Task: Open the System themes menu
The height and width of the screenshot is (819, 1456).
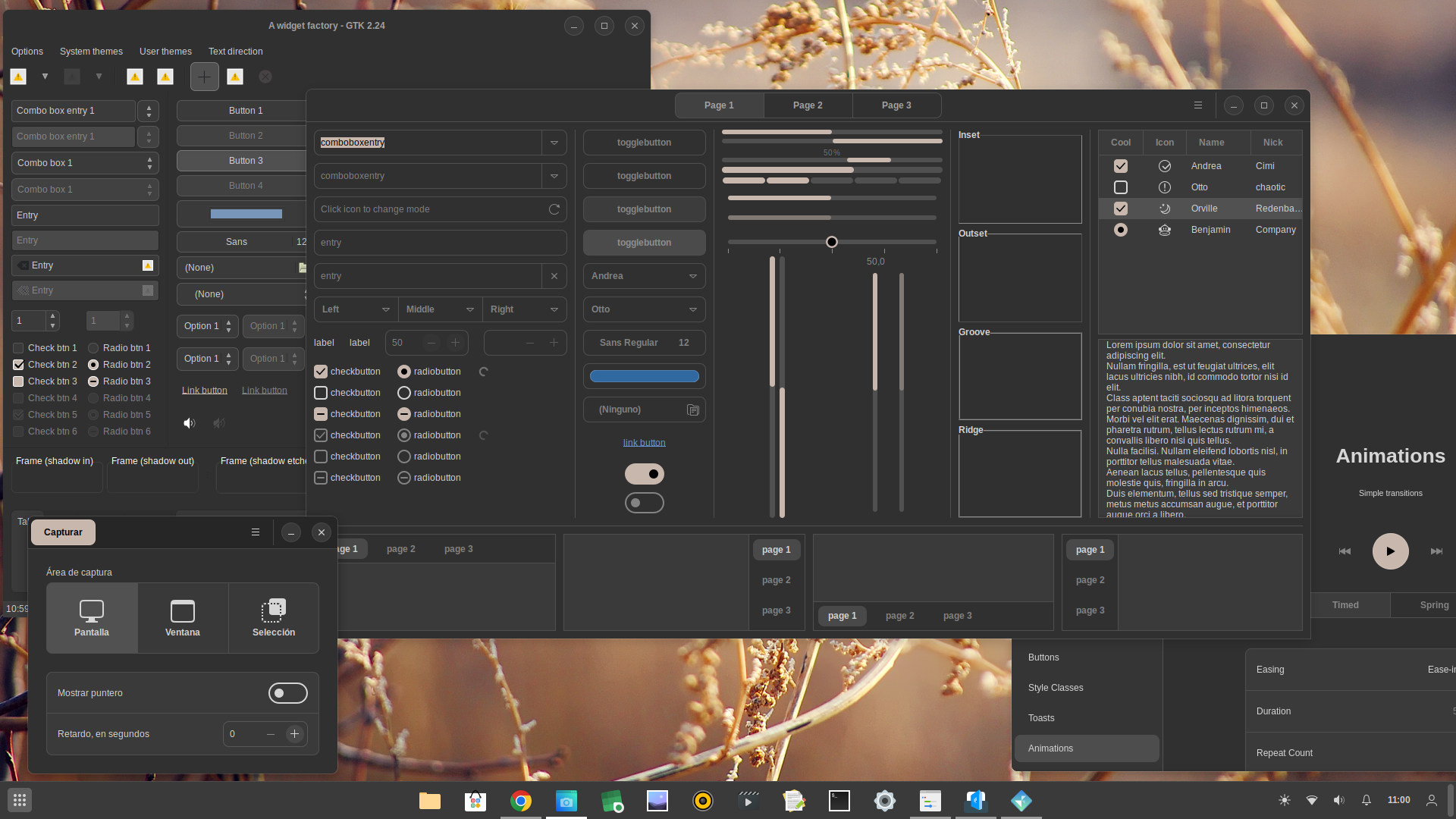Action: pos(91,52)
